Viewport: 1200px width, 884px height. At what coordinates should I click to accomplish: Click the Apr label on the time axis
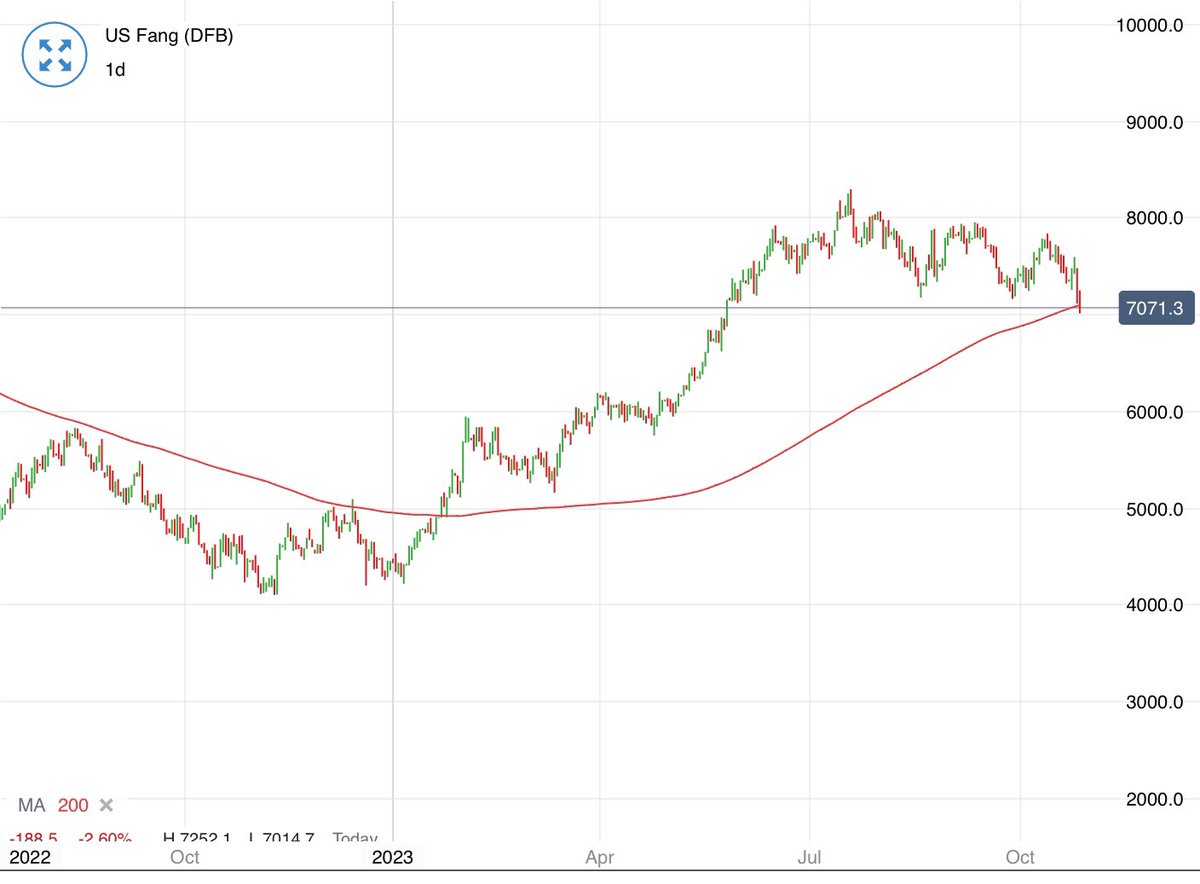(600, 857)
